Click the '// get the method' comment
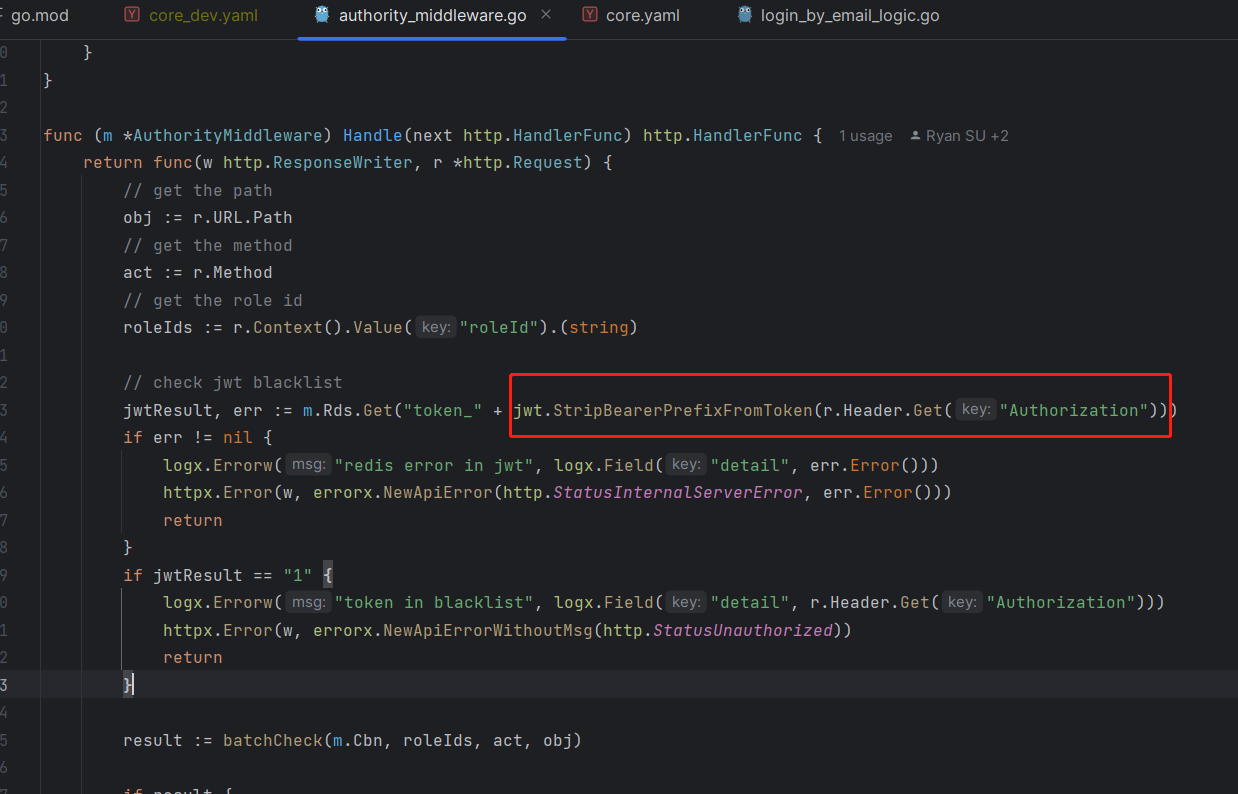 (x=208, y=245)
